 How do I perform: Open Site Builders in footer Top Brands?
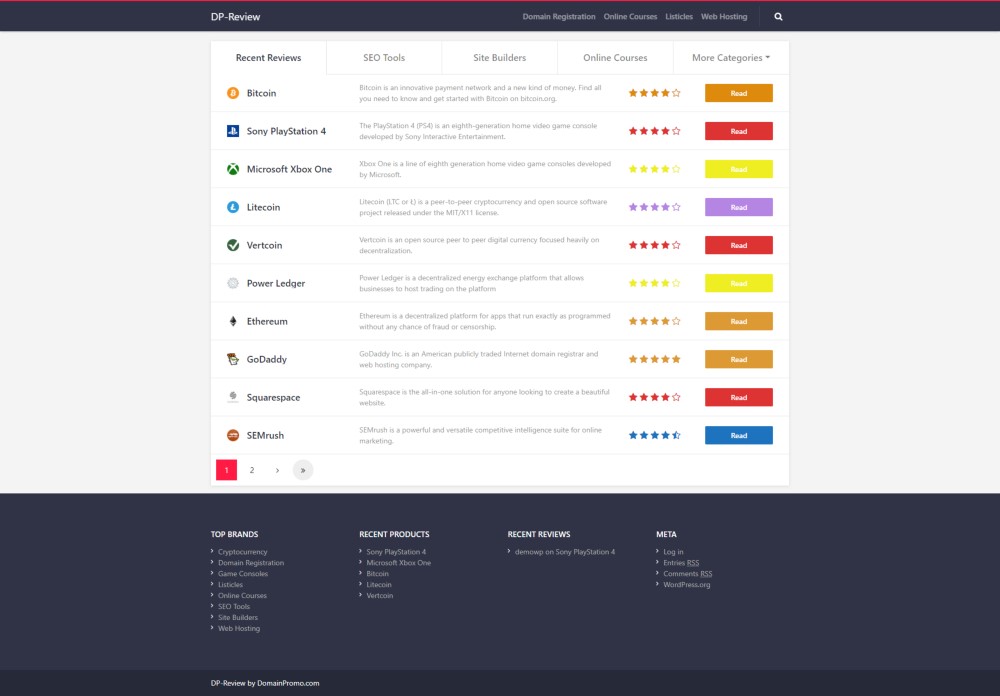pos(238,618)
